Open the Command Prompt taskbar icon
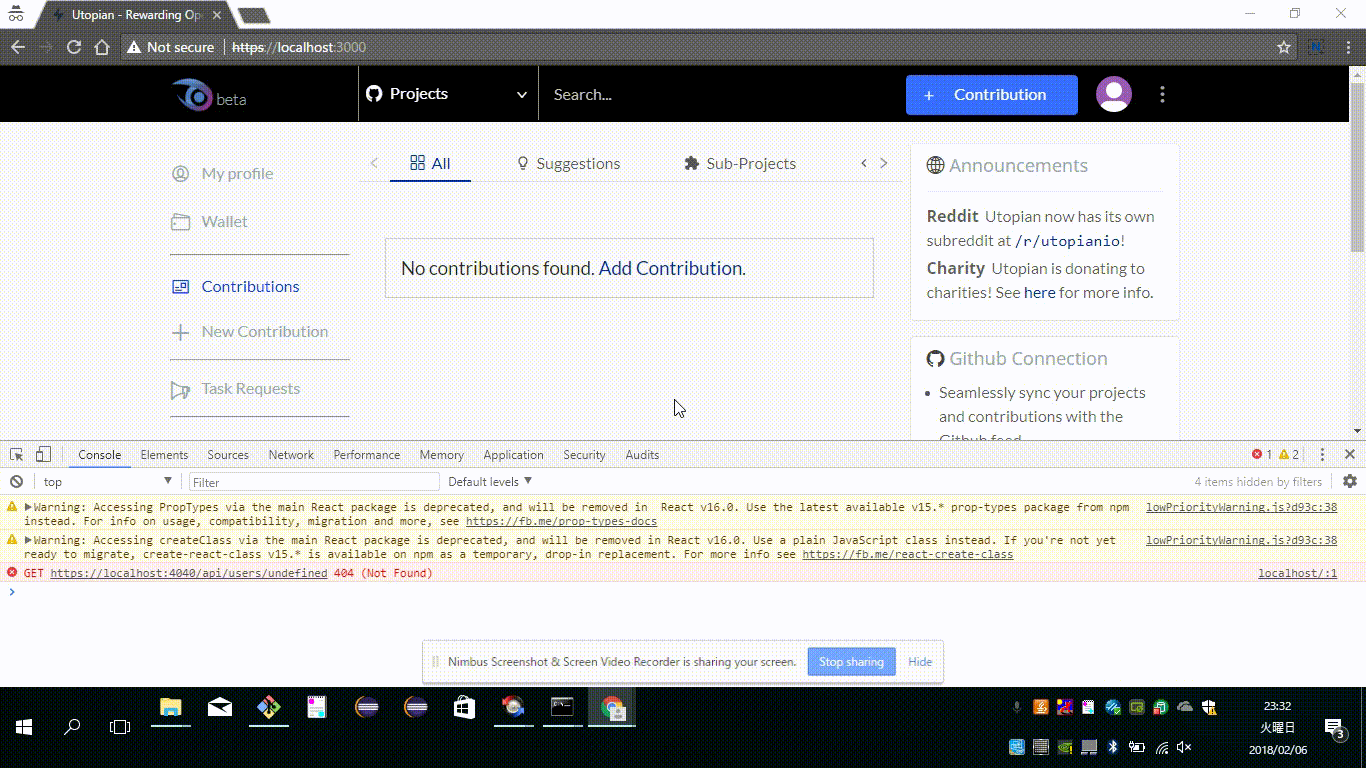The width and height of the screenshot is (1366, 768). point(562,708)
